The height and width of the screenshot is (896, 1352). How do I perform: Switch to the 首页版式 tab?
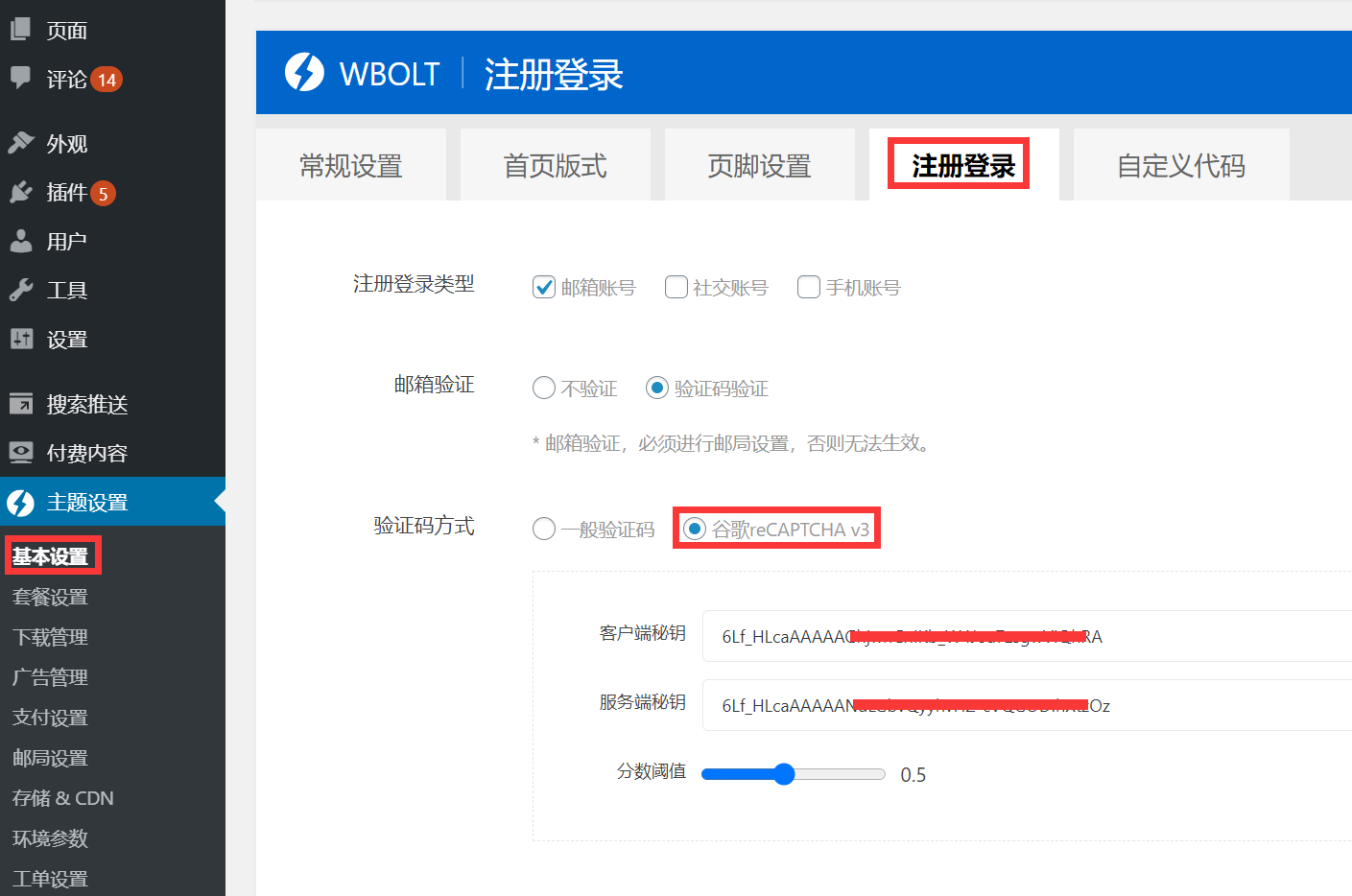(555, 164)
